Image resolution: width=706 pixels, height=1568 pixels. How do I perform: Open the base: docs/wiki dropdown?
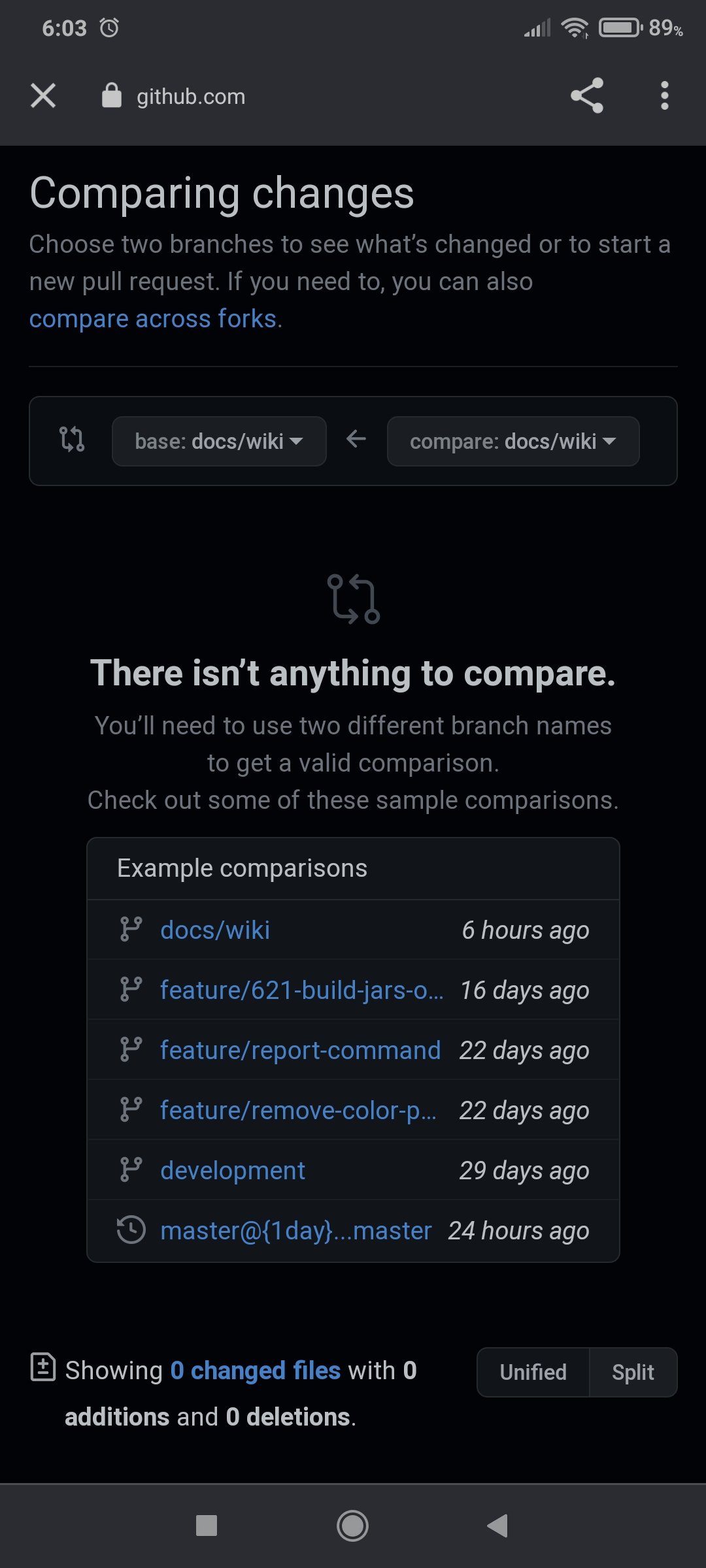pos(218,441)
